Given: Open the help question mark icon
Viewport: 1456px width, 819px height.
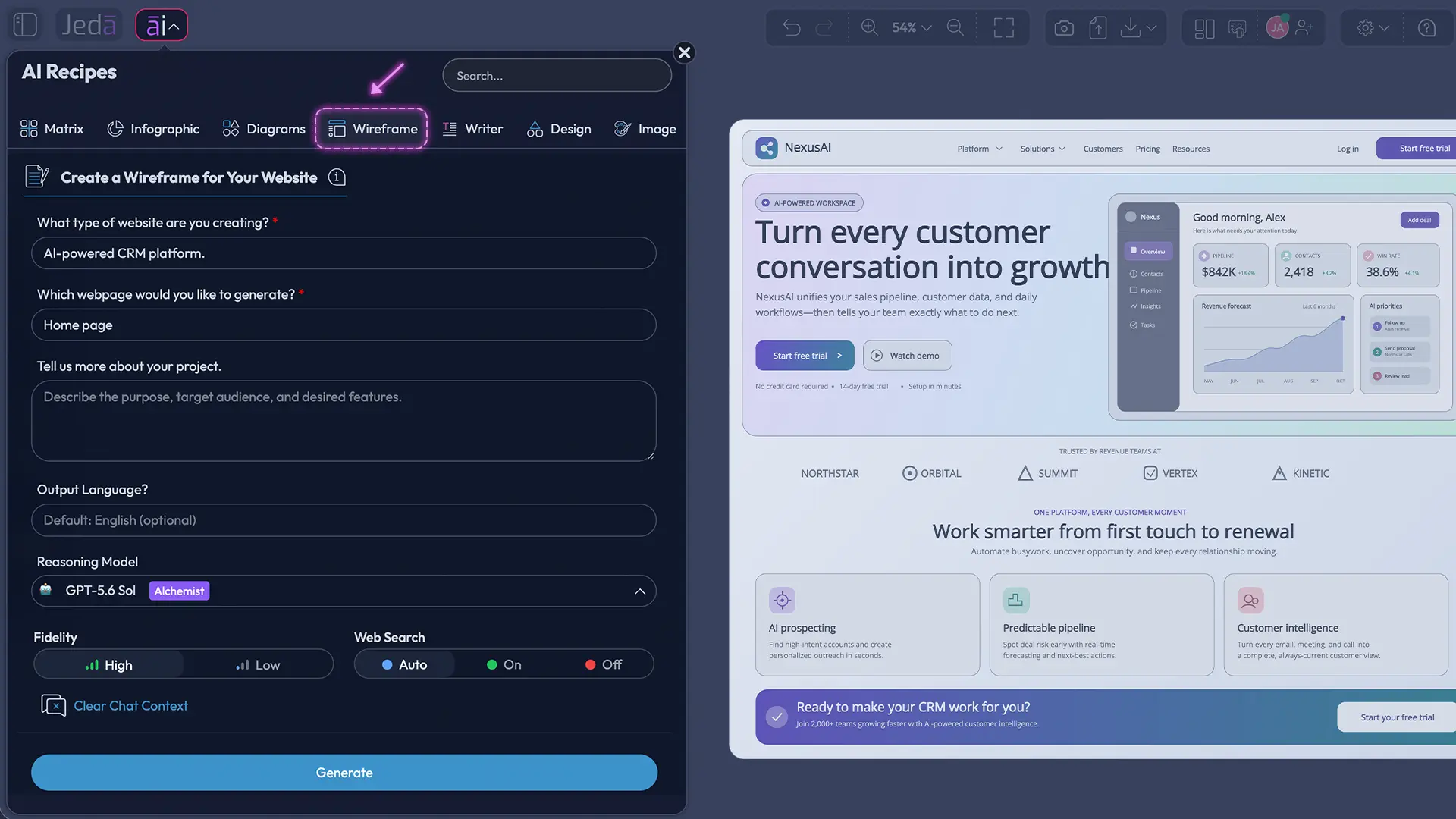Looking at the screenshot, I should tap(1427, 28).
